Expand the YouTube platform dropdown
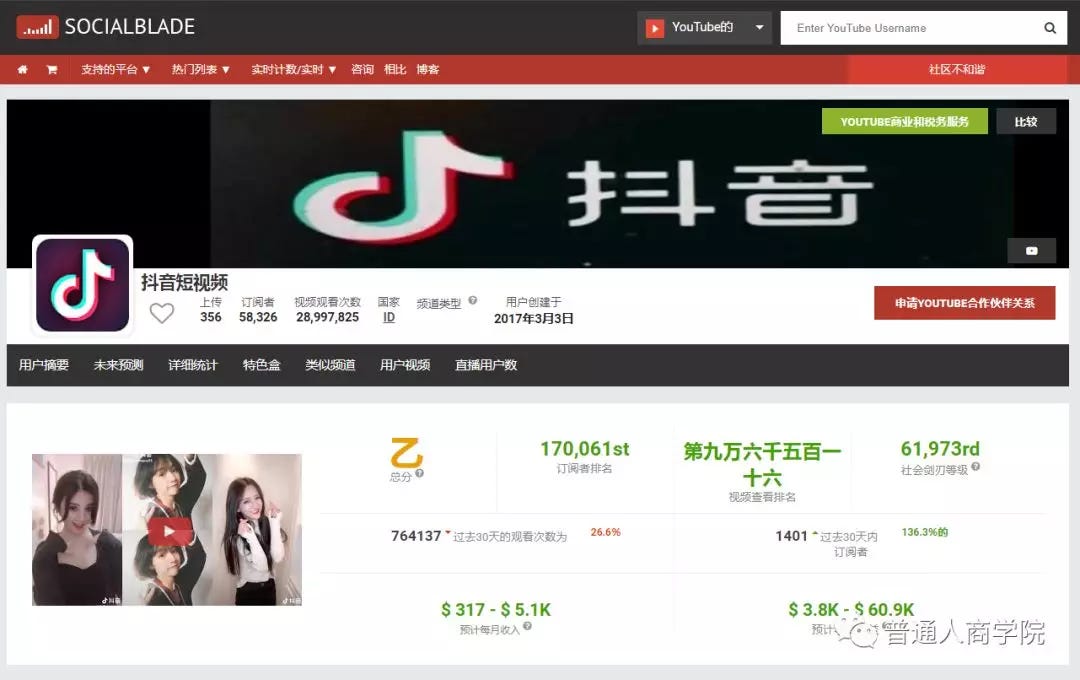The height and width of the screenshot is (680, 1080). pos(759,28)
